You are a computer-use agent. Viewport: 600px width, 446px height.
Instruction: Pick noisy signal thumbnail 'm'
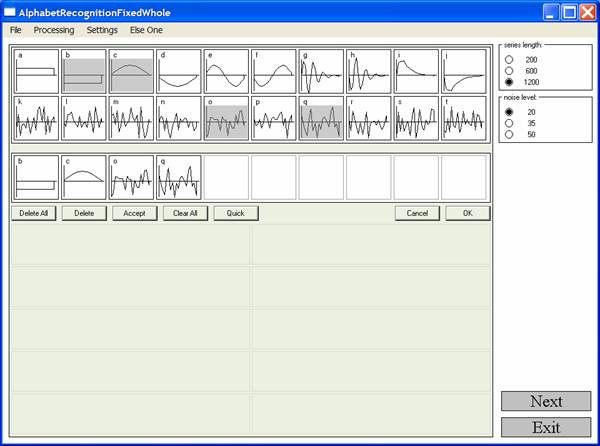pyautogui.click(x=131, y=119)
